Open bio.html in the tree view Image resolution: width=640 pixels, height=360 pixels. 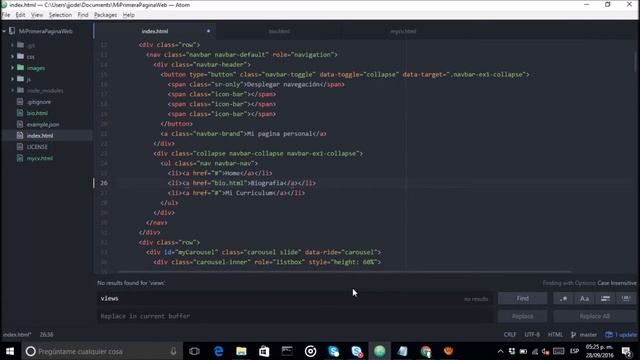pos(37,113)
